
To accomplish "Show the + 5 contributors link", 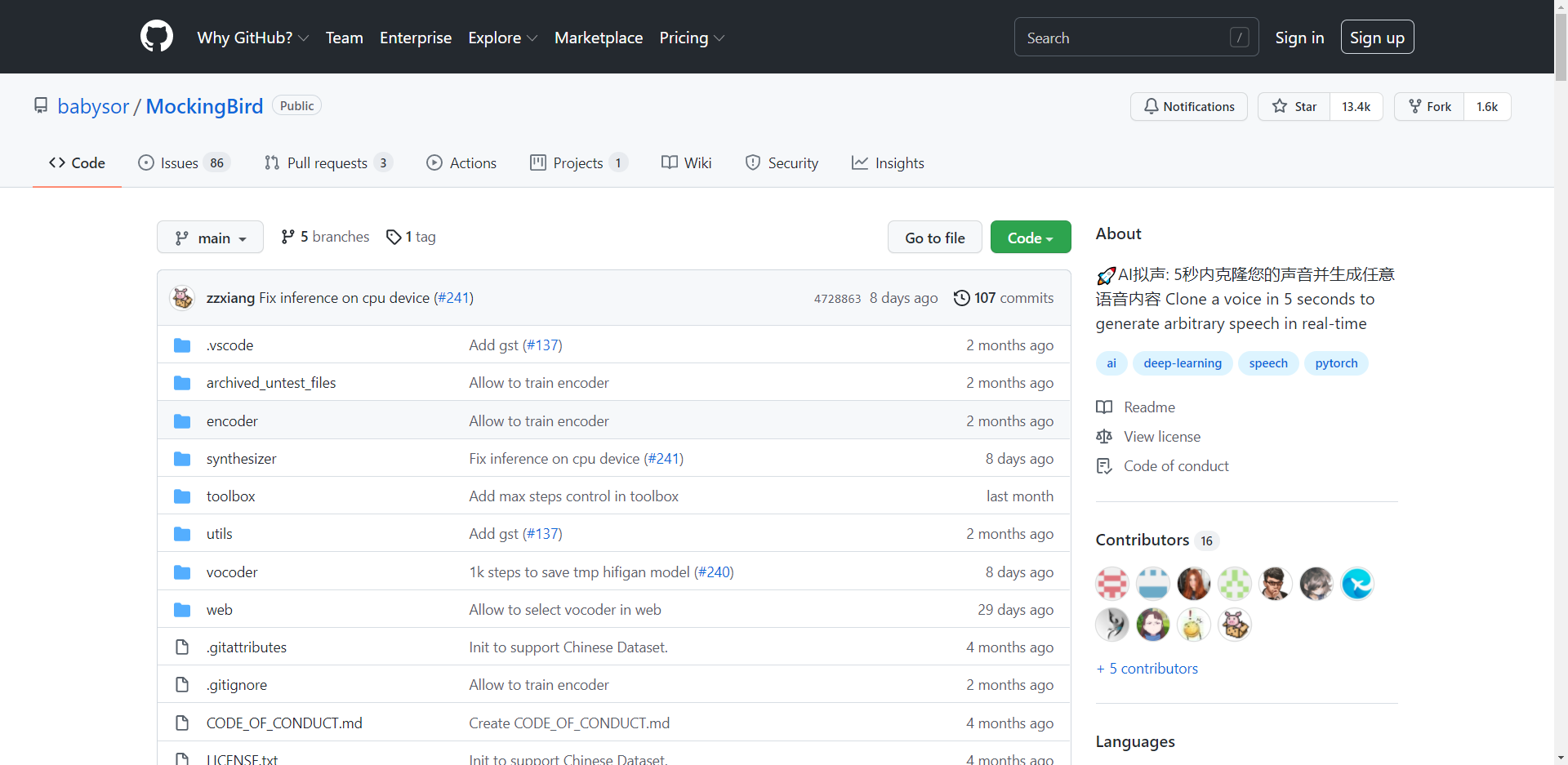I will click(1147, 669).
